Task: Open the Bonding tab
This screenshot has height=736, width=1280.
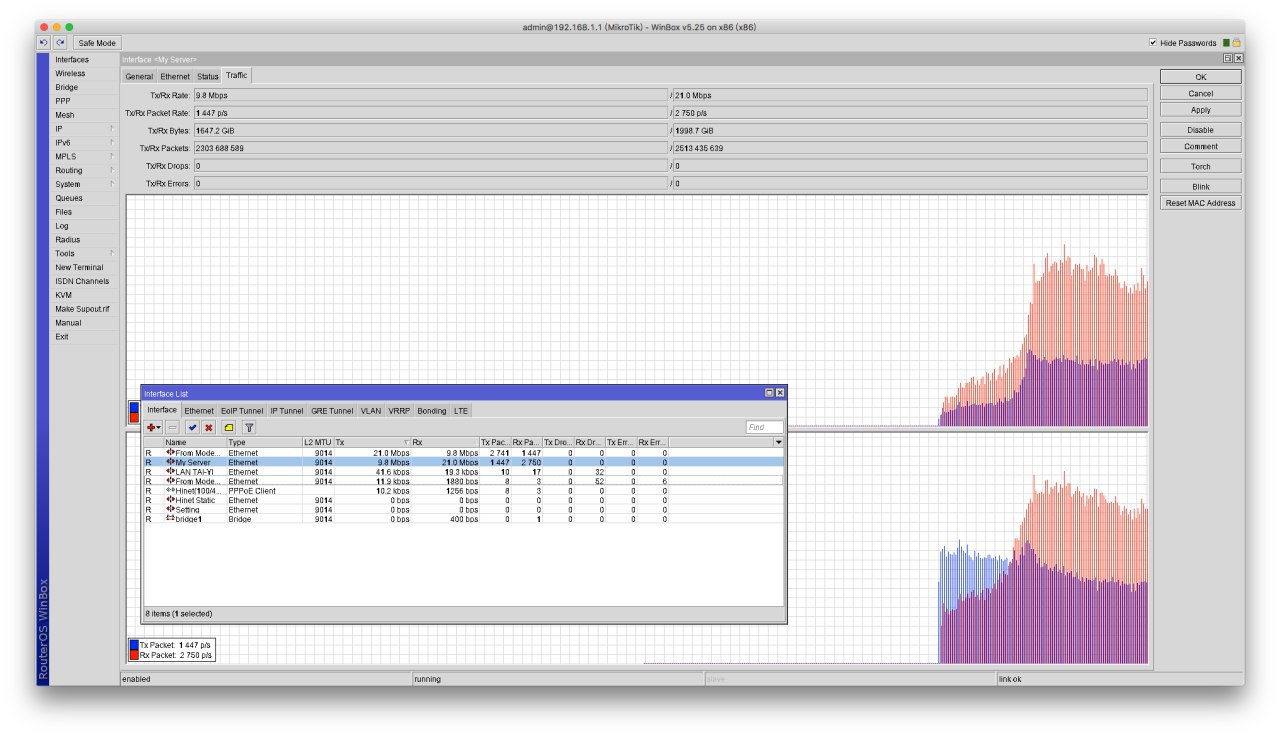Action: coord(432,411)
